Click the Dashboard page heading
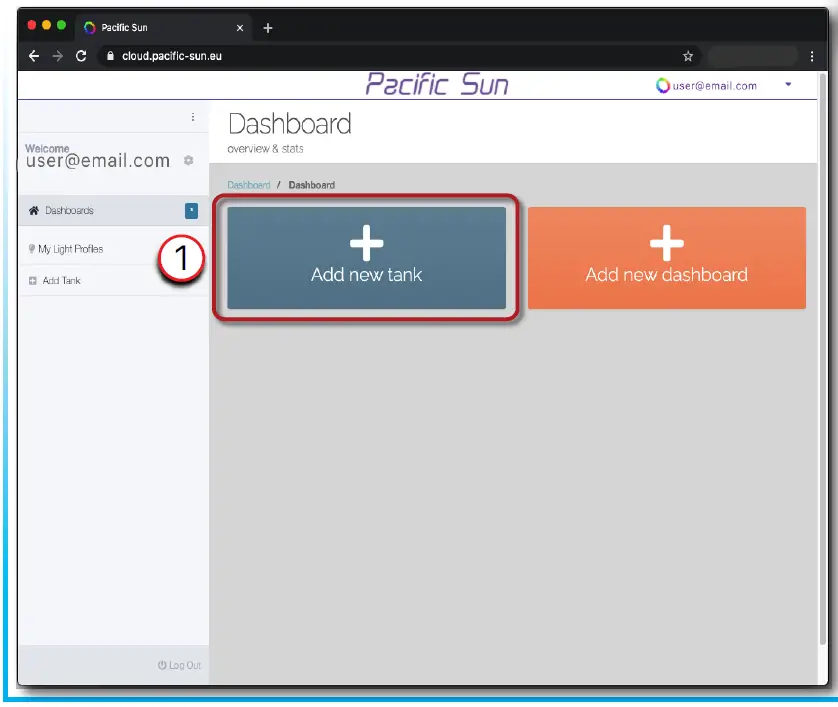Viewport: 838px width, 707px height. pos(290,124)
